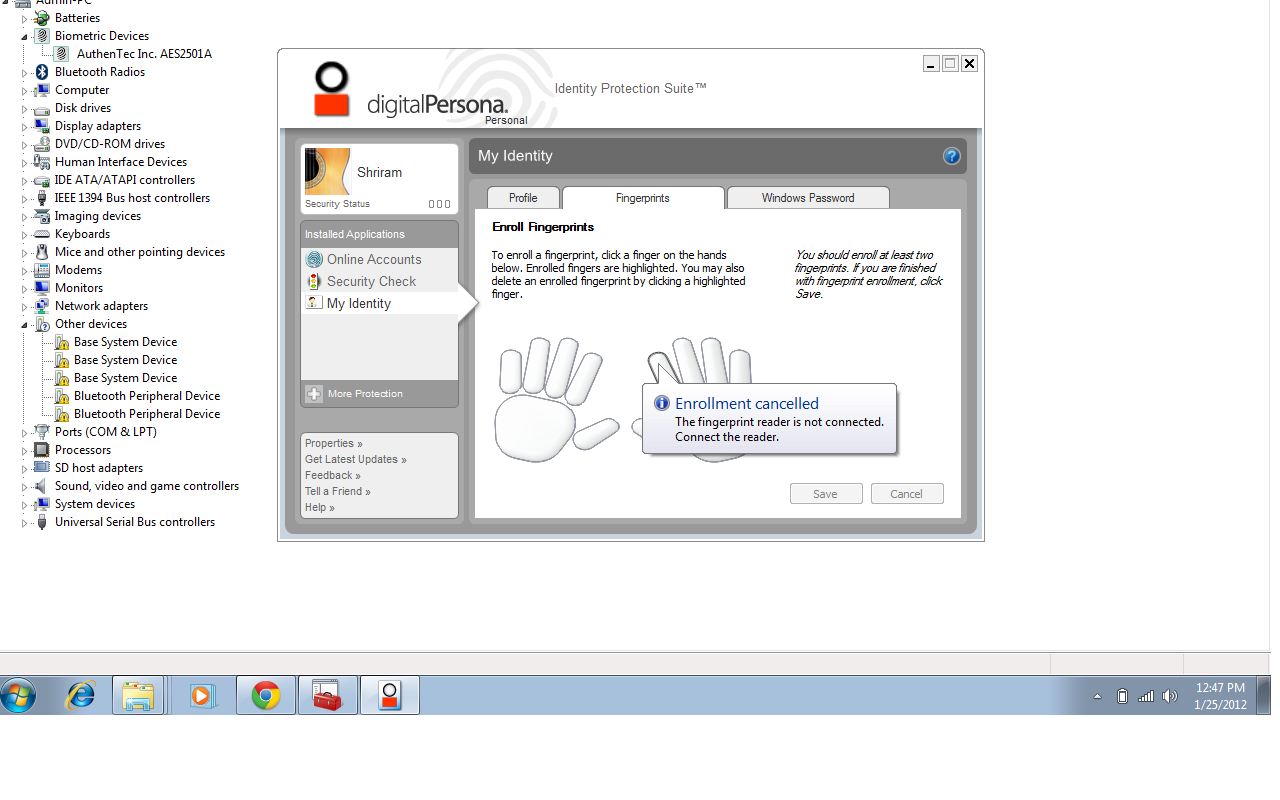1280x800 pixels.
Task: Click the Network adapters icon
Action: 42,306
